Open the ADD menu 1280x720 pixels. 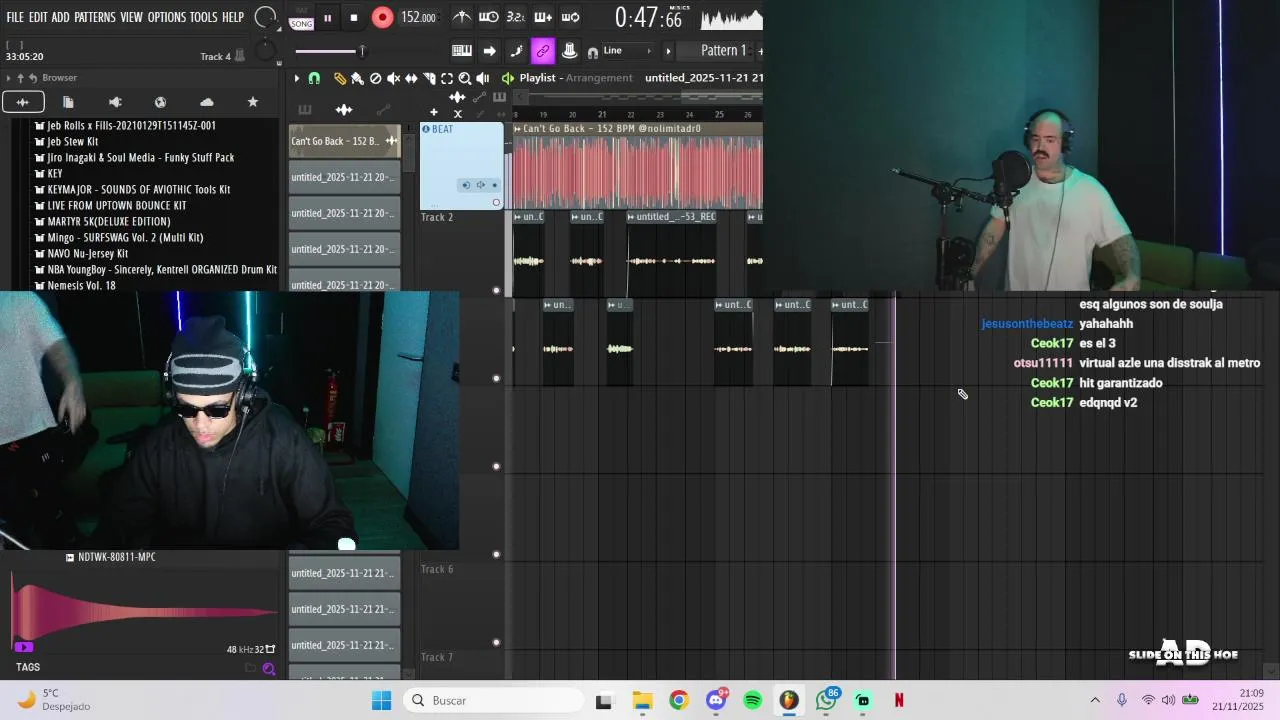coord(61,17)
